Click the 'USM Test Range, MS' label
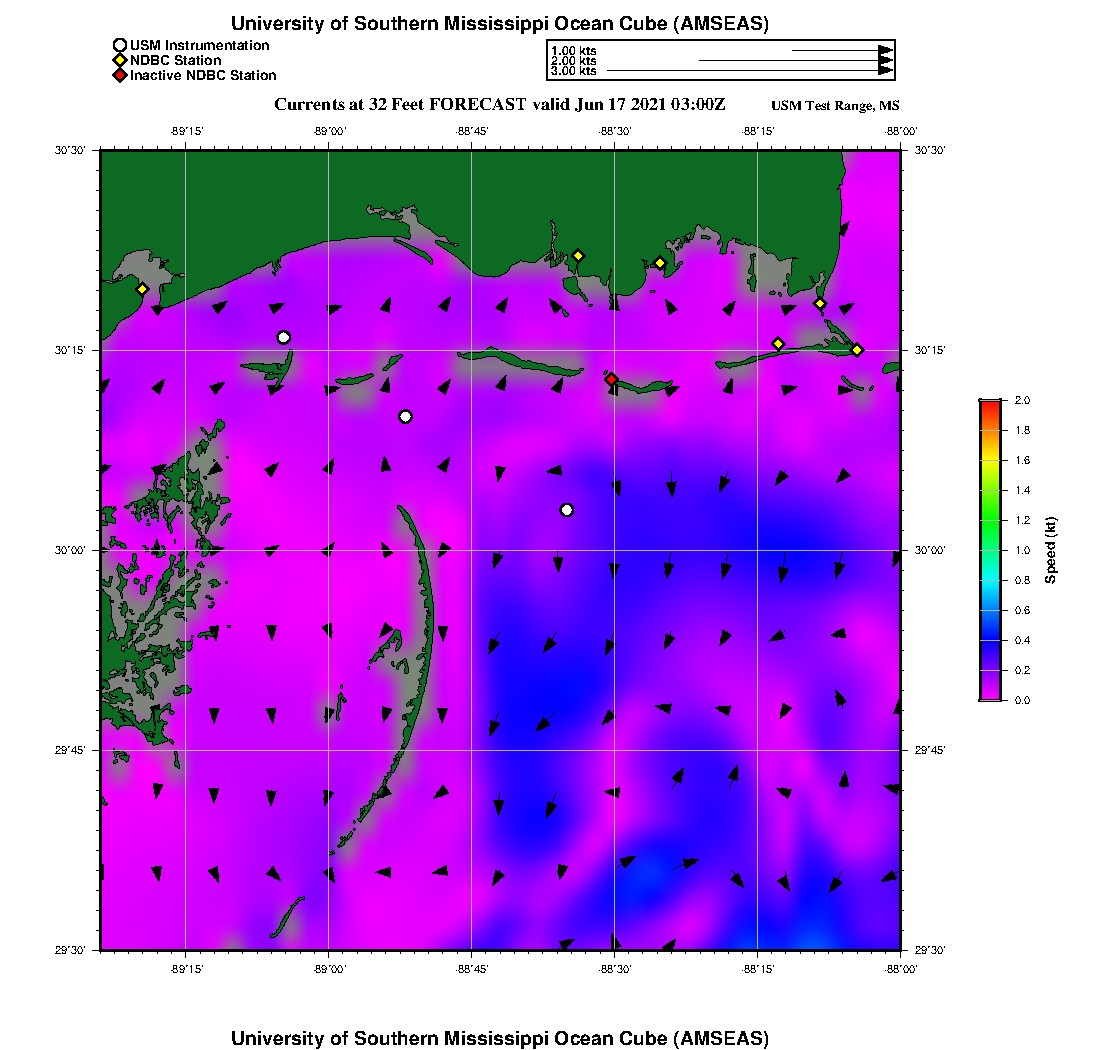1100x1050 pixels. point(836,106)
